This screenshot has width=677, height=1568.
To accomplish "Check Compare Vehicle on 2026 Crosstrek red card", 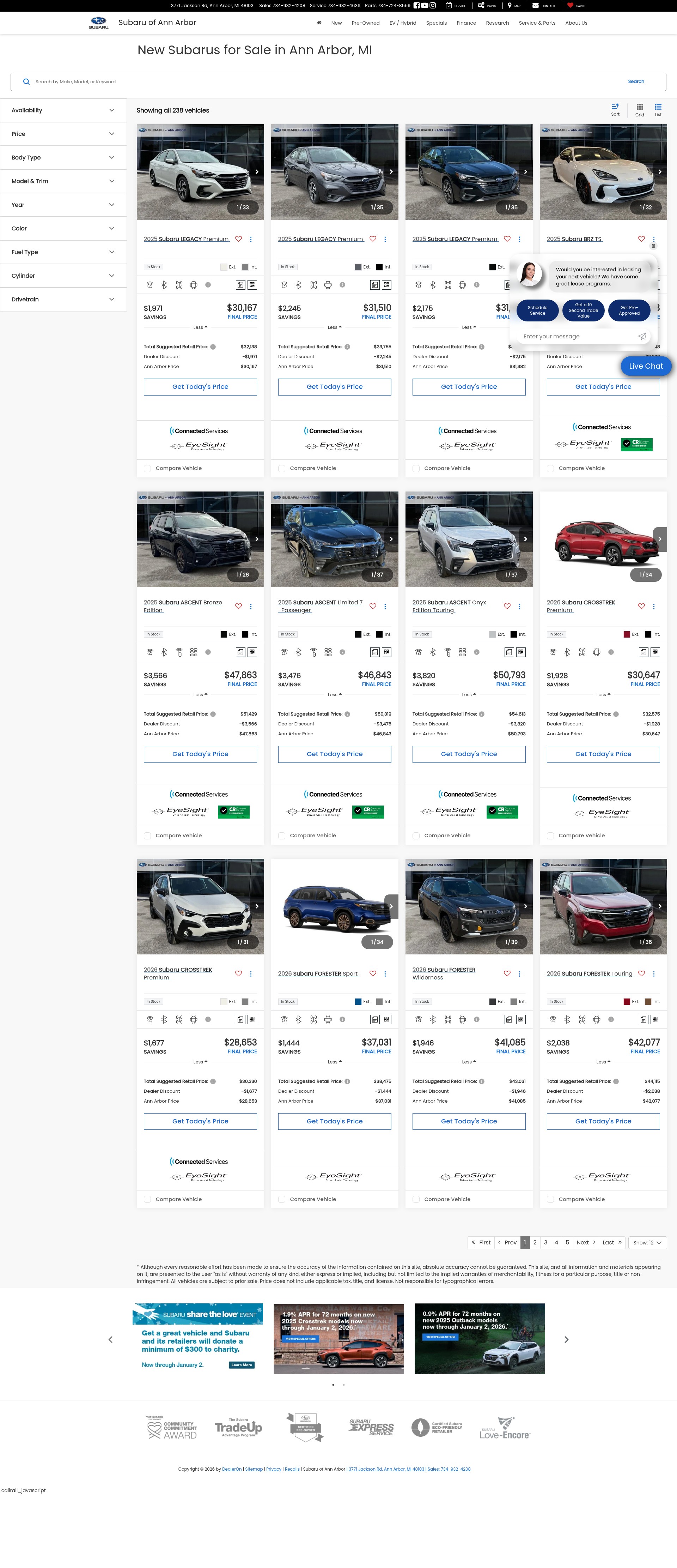I will pyautogui.click(x=550, y=835).
